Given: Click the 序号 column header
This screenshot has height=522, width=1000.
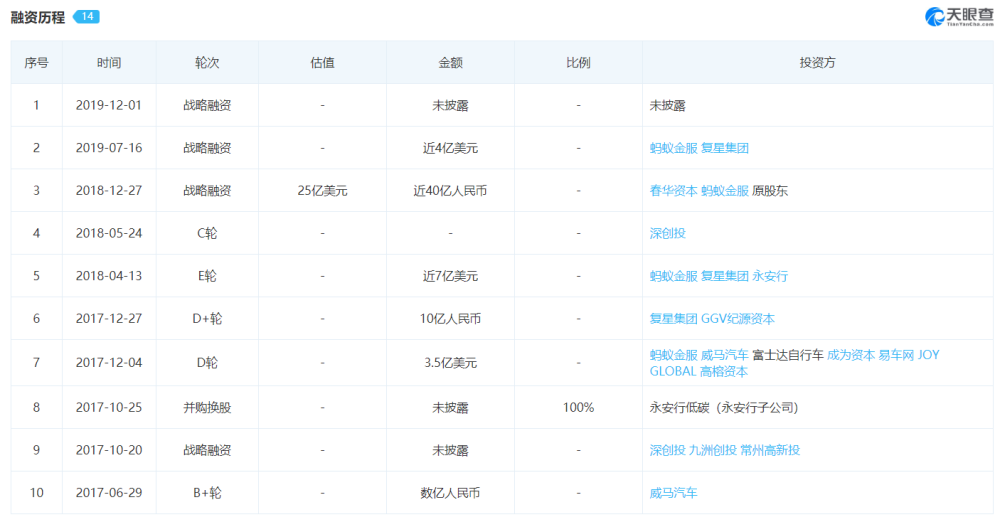Looking at the screenshot, I should pos(36,63).
